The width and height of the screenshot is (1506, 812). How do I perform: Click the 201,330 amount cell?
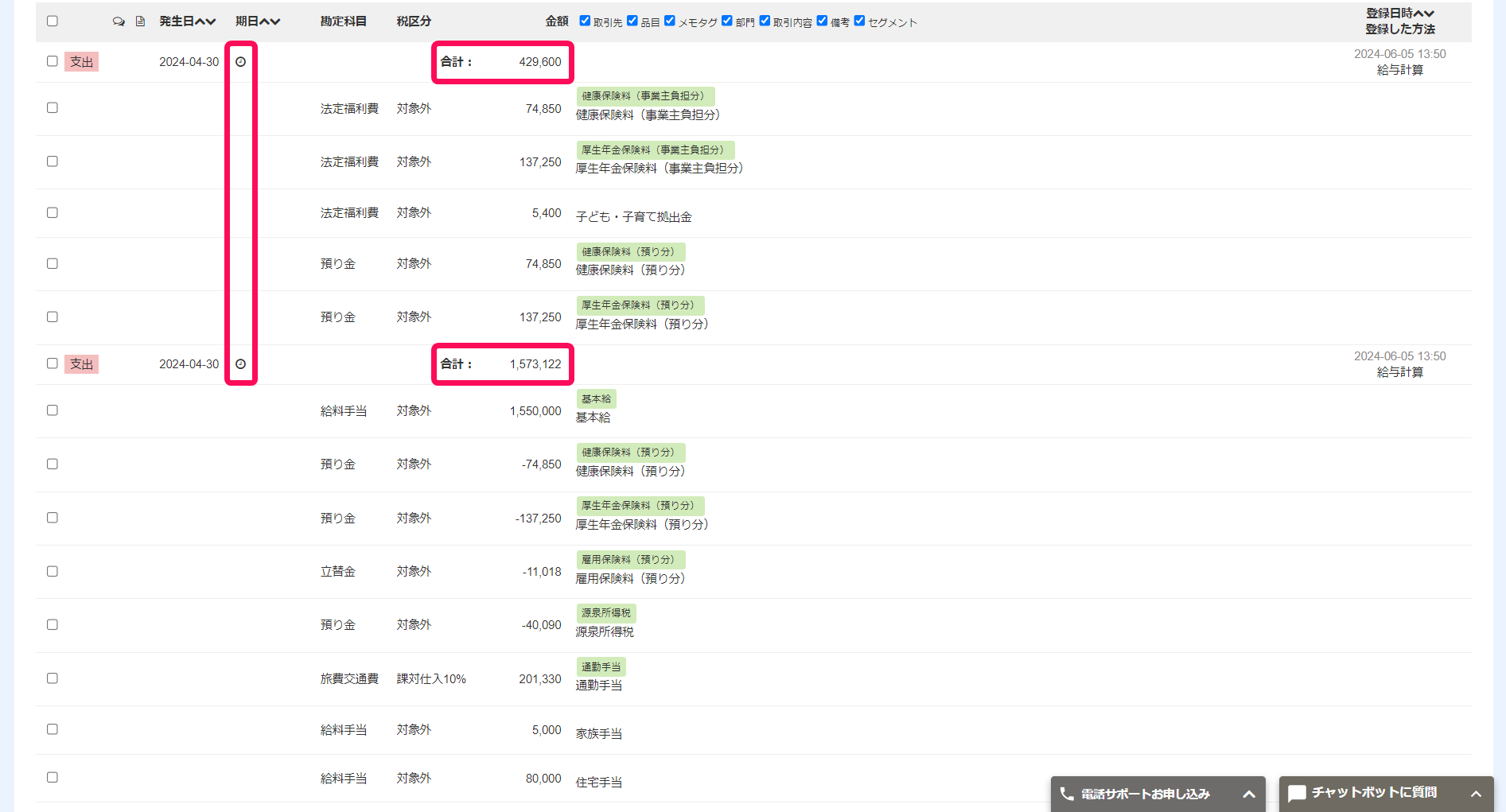[540, 679]
